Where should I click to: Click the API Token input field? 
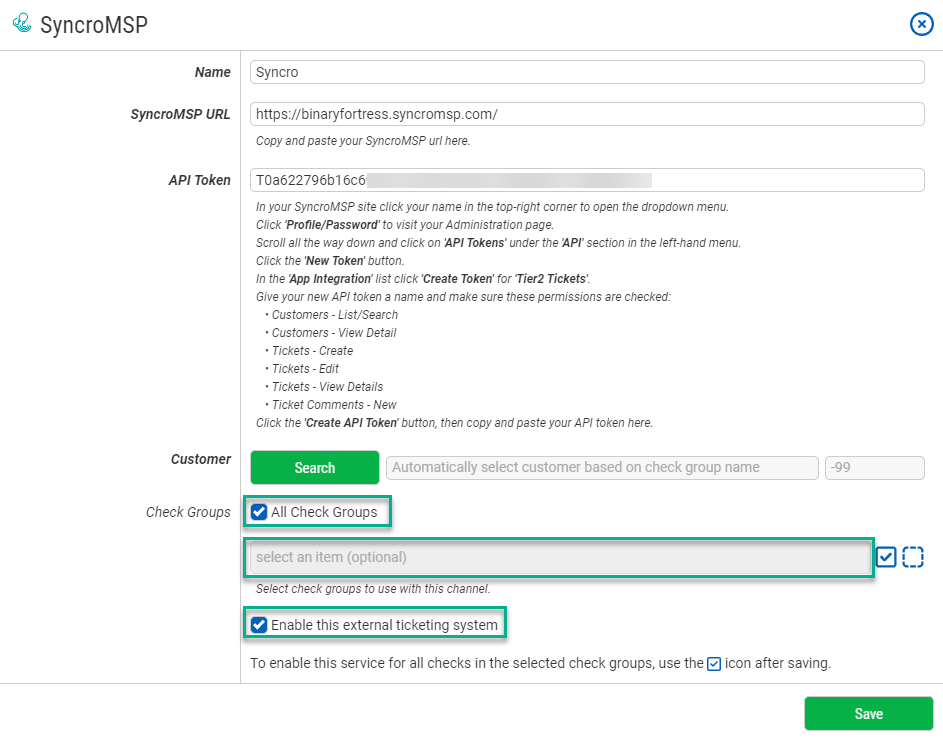pyautogui.click(x=586, y=180)
